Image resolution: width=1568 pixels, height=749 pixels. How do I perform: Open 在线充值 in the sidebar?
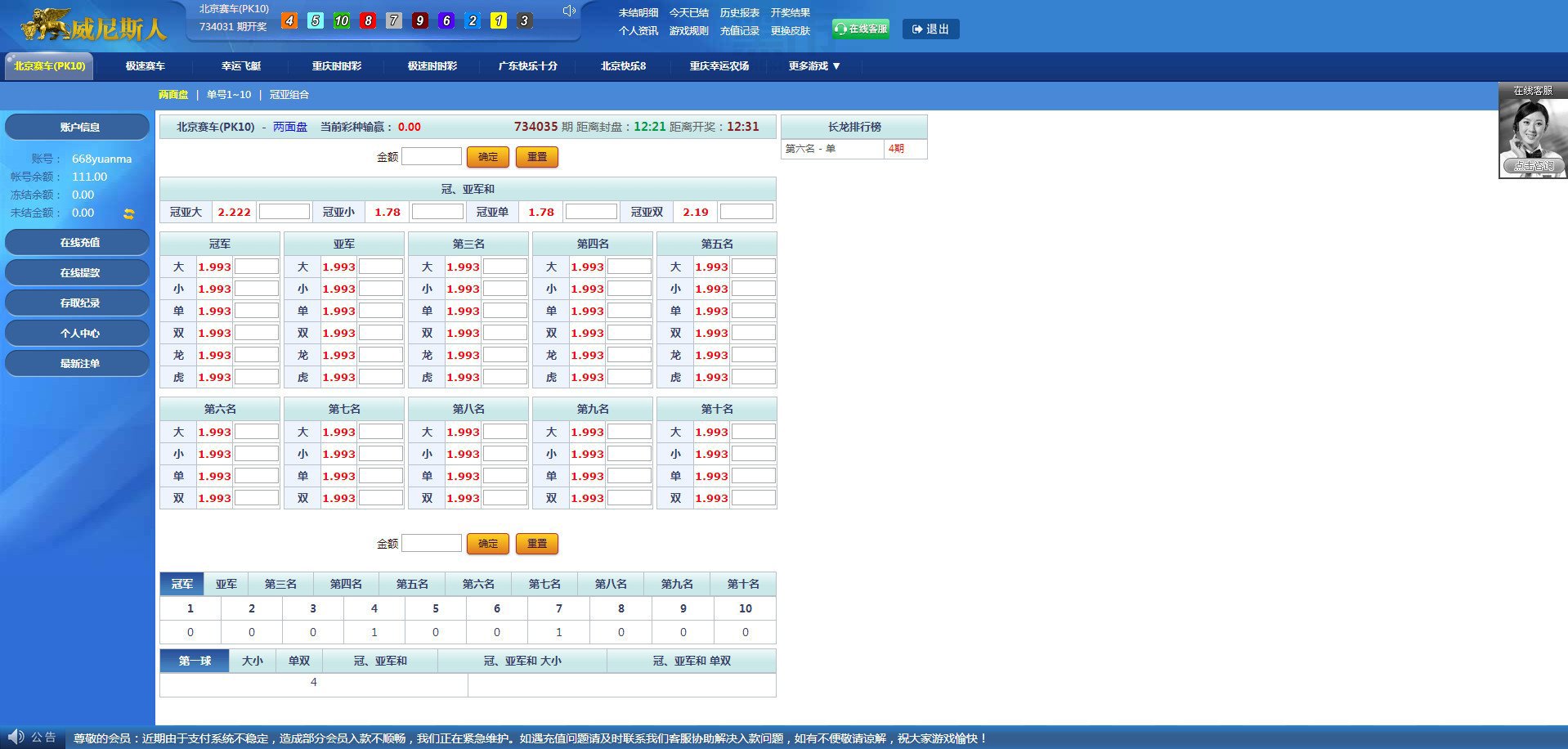click(x=78, y=243)
